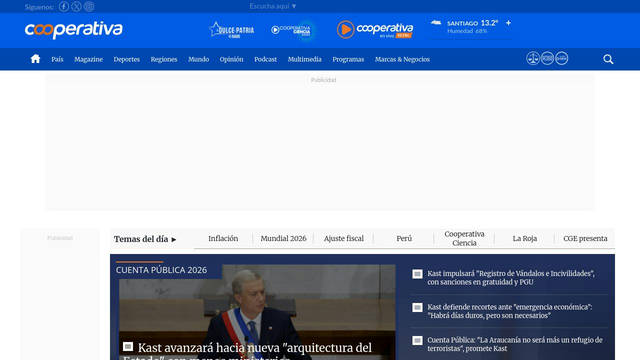Play Cooperativa live radio stream
This screenshot has height=360, width=640.
point(375,30)
